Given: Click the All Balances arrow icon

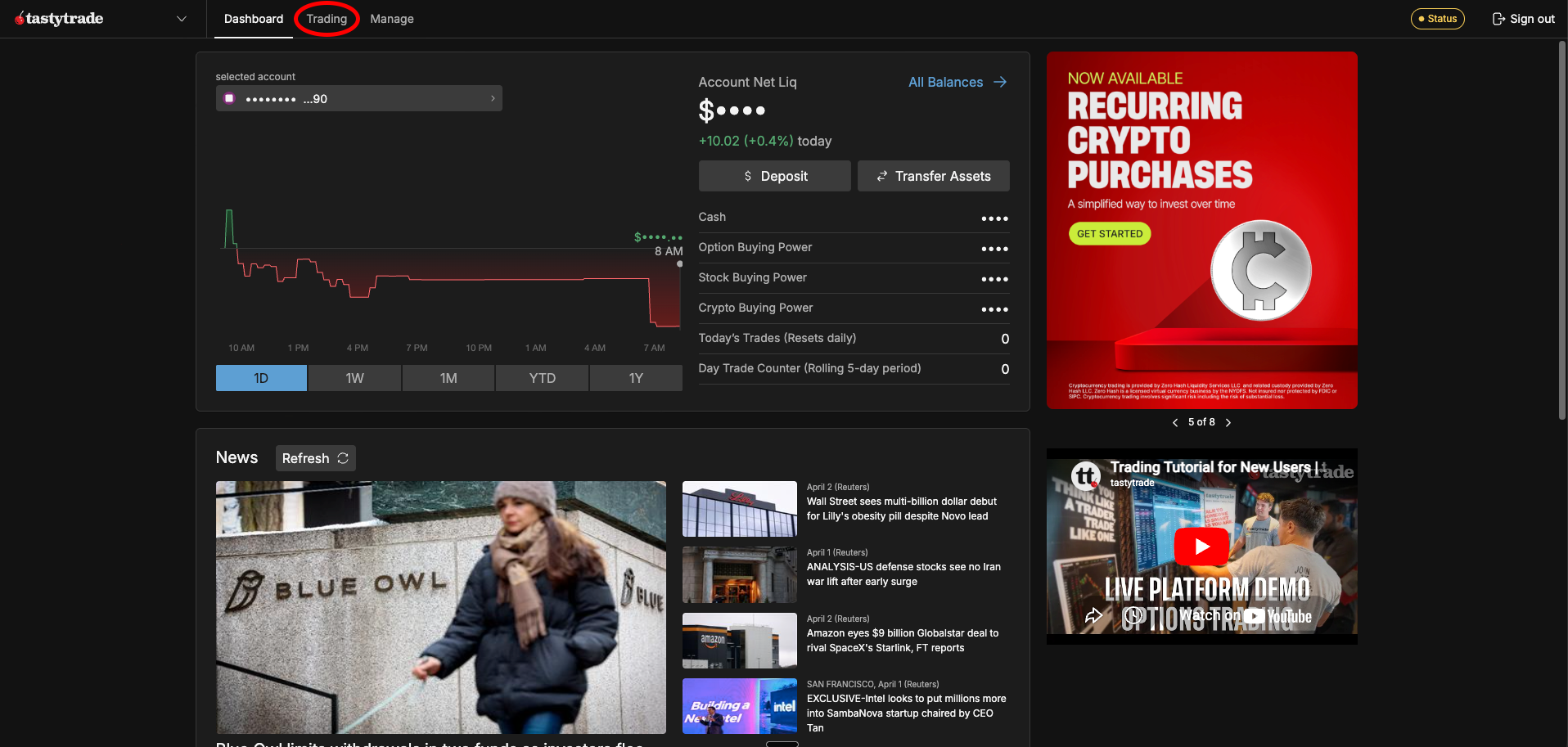Looking at the screenshot, I should pyautogui.click(x=1000, y=82).
